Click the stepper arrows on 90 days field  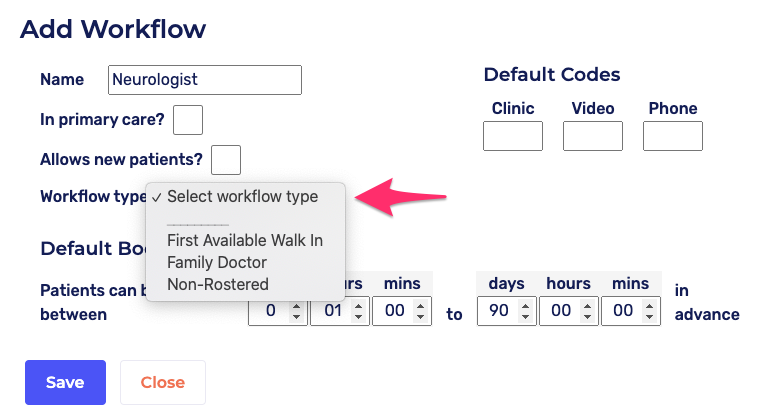524,312
